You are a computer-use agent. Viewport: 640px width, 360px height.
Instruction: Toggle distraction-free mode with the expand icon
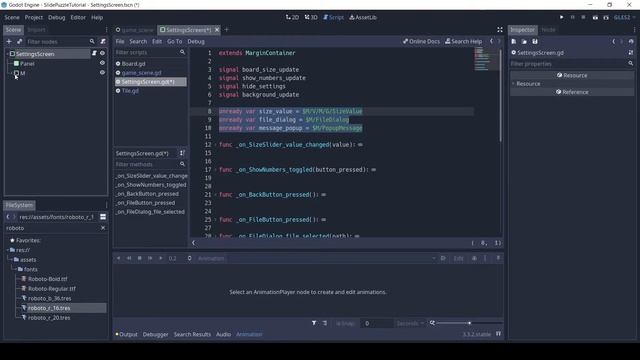pyautogui.click(x=500, y=30)
